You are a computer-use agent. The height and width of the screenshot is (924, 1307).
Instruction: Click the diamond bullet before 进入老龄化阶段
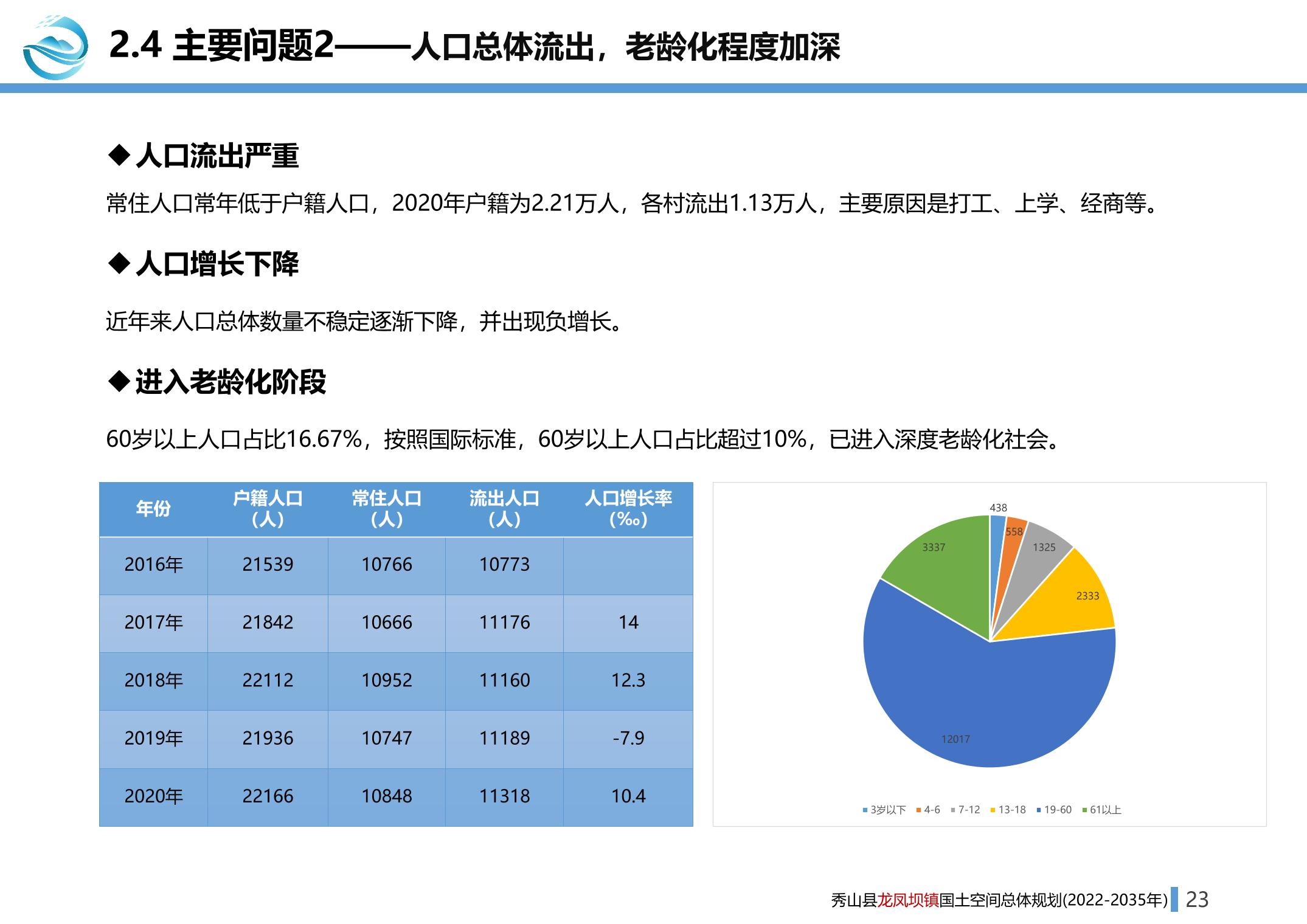click(119, 381)
